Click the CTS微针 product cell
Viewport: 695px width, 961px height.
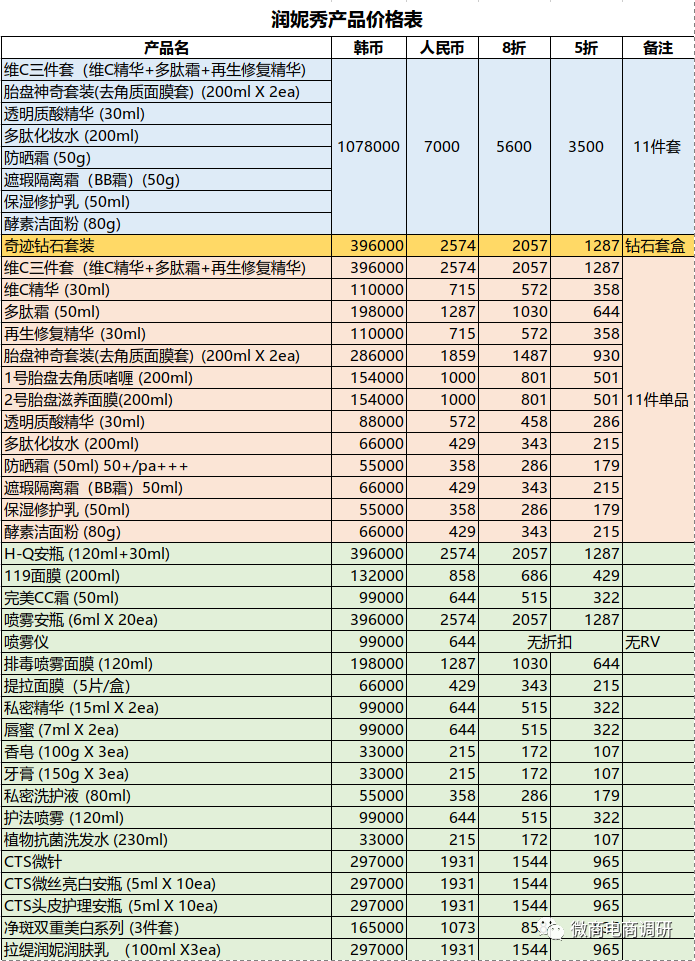click(166, 862)
